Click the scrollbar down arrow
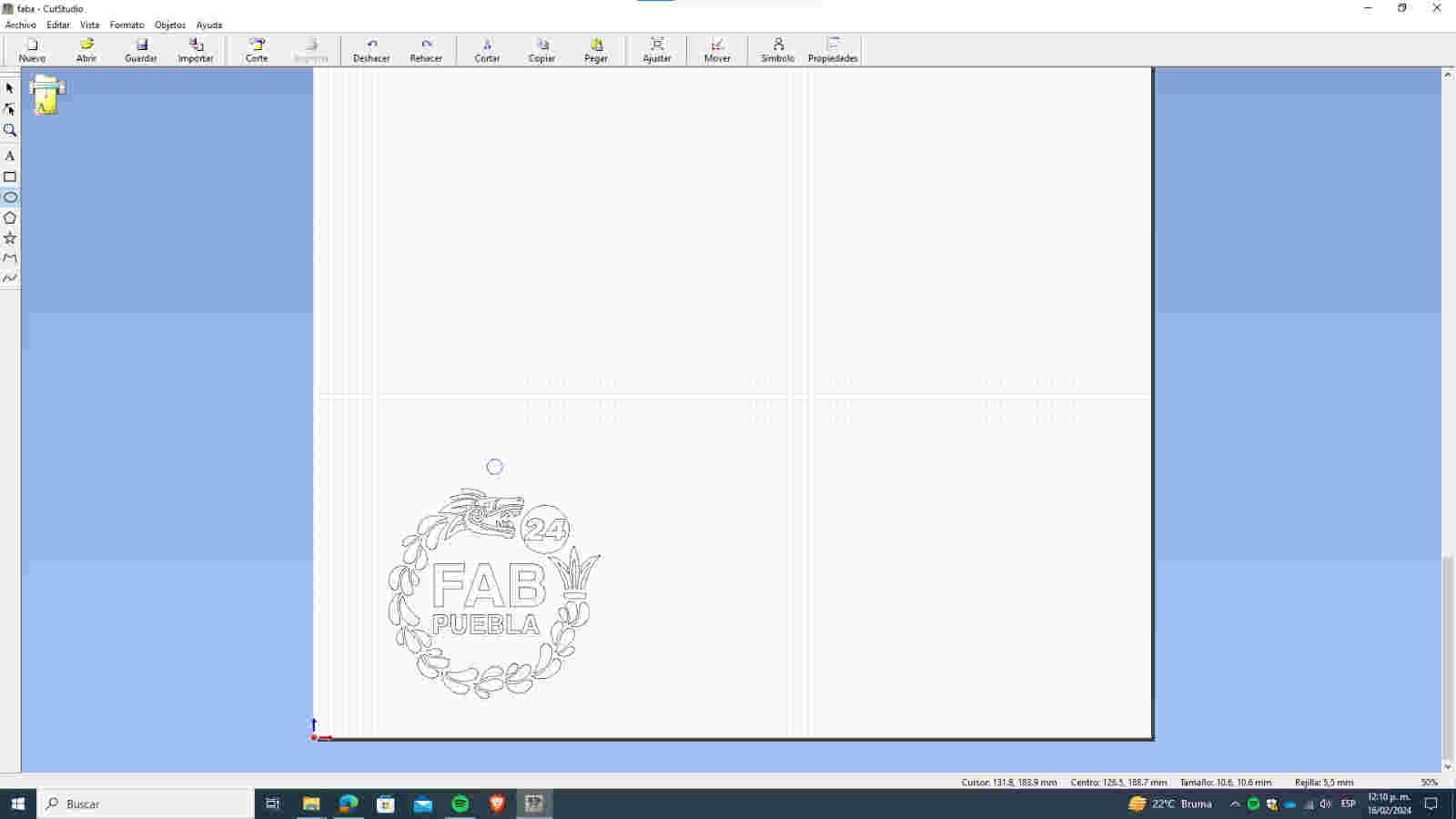 click(x=1448, y=767)
